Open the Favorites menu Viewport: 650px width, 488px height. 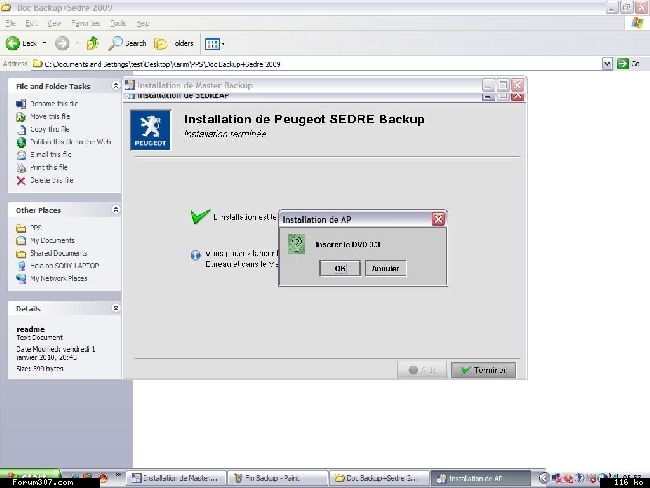click(x=85, y=23)
